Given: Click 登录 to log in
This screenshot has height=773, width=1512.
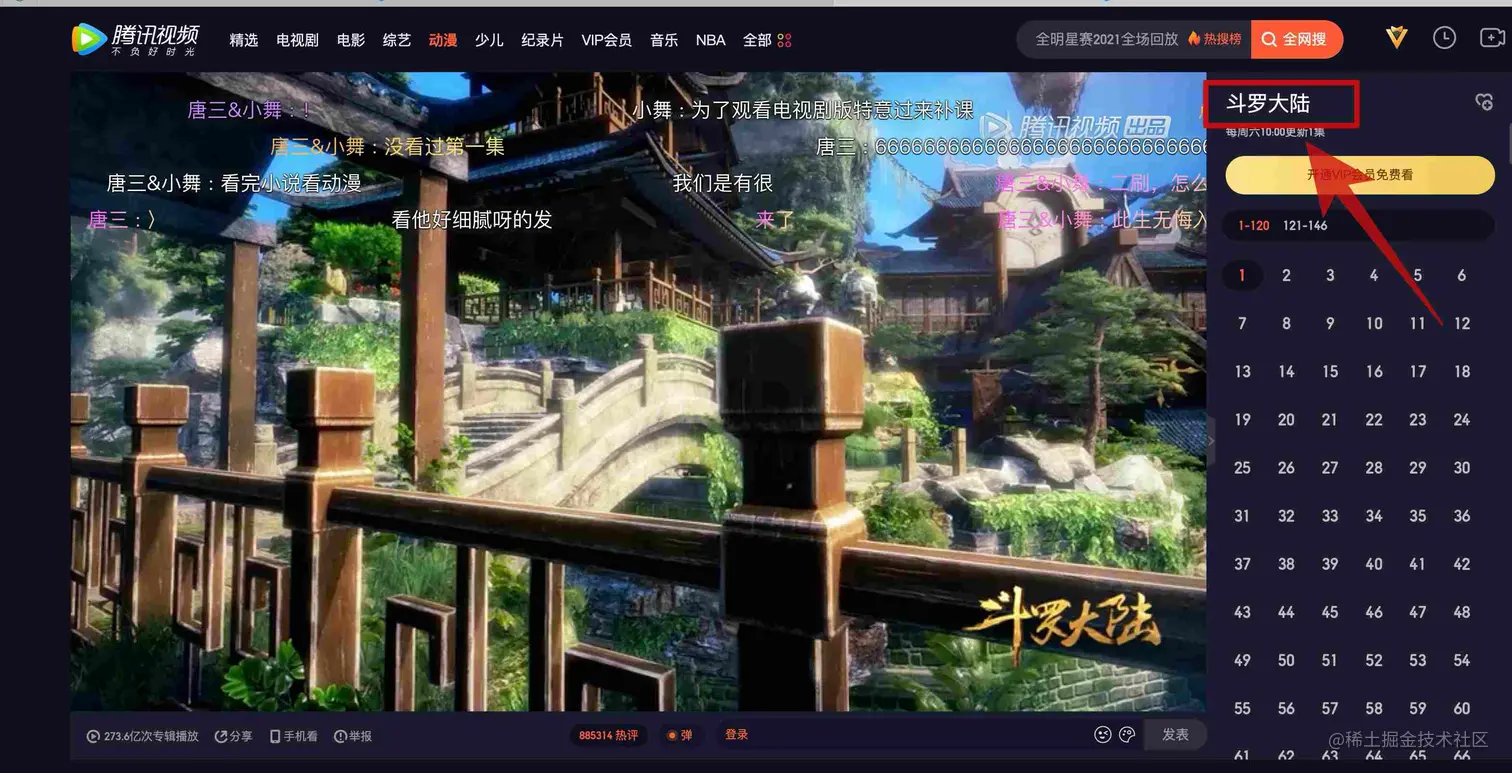Looking at the screenshot, I should [x=736, y=733].
